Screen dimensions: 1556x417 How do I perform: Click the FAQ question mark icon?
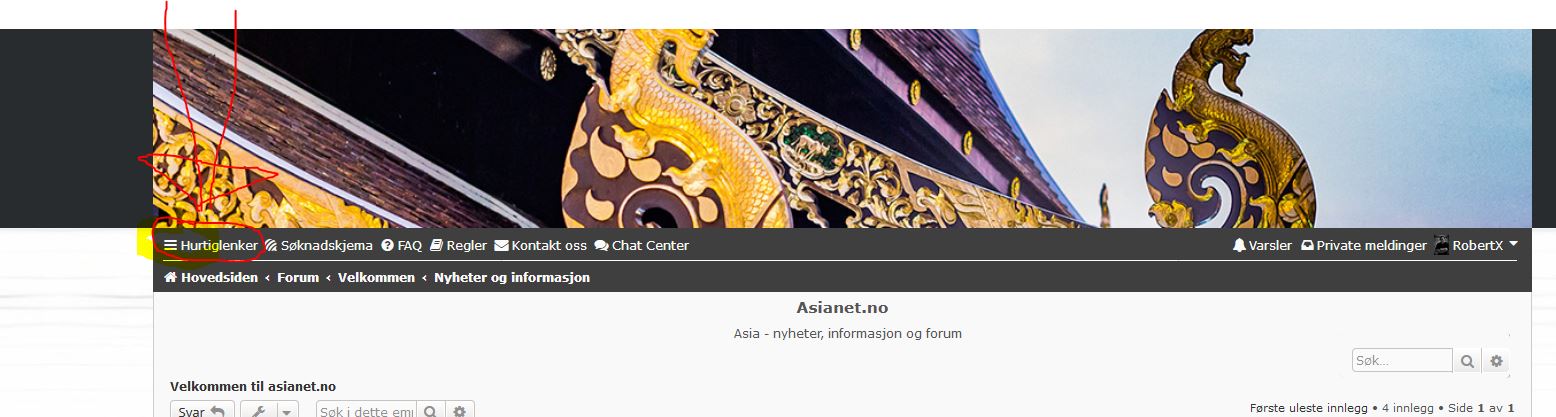point(387,245)
